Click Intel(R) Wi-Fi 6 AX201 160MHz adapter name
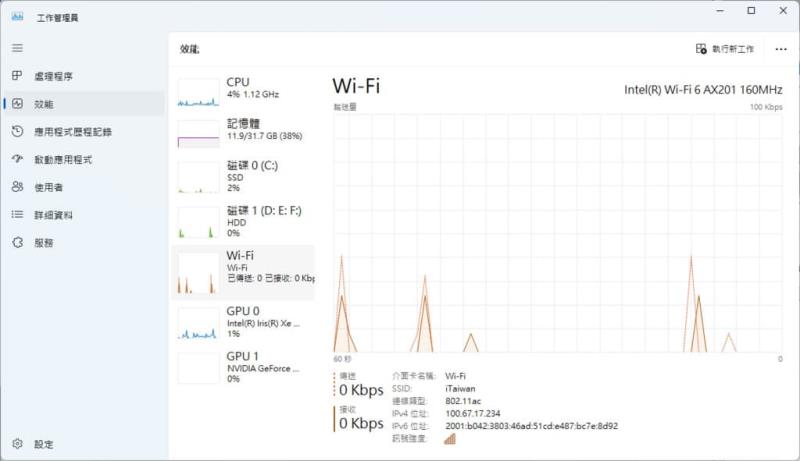800x461 pixels. coord(703,90)
